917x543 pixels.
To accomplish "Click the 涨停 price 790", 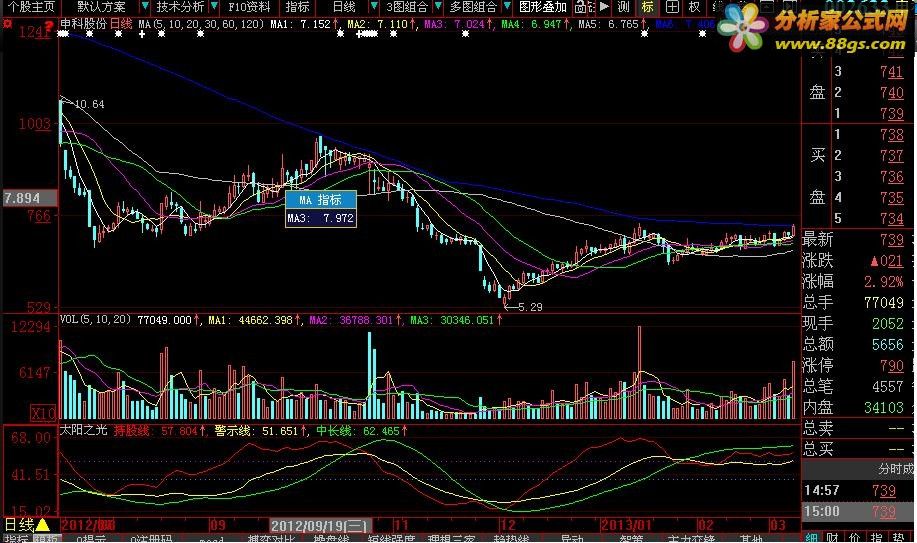I will click(891, 366).
